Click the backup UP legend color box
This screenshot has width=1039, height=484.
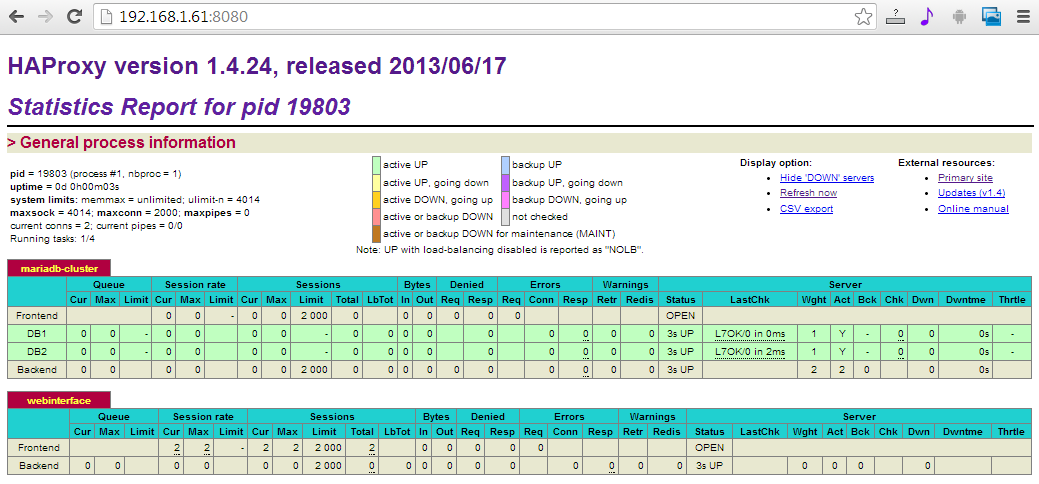pyautogui.click(x=506, y=164)
